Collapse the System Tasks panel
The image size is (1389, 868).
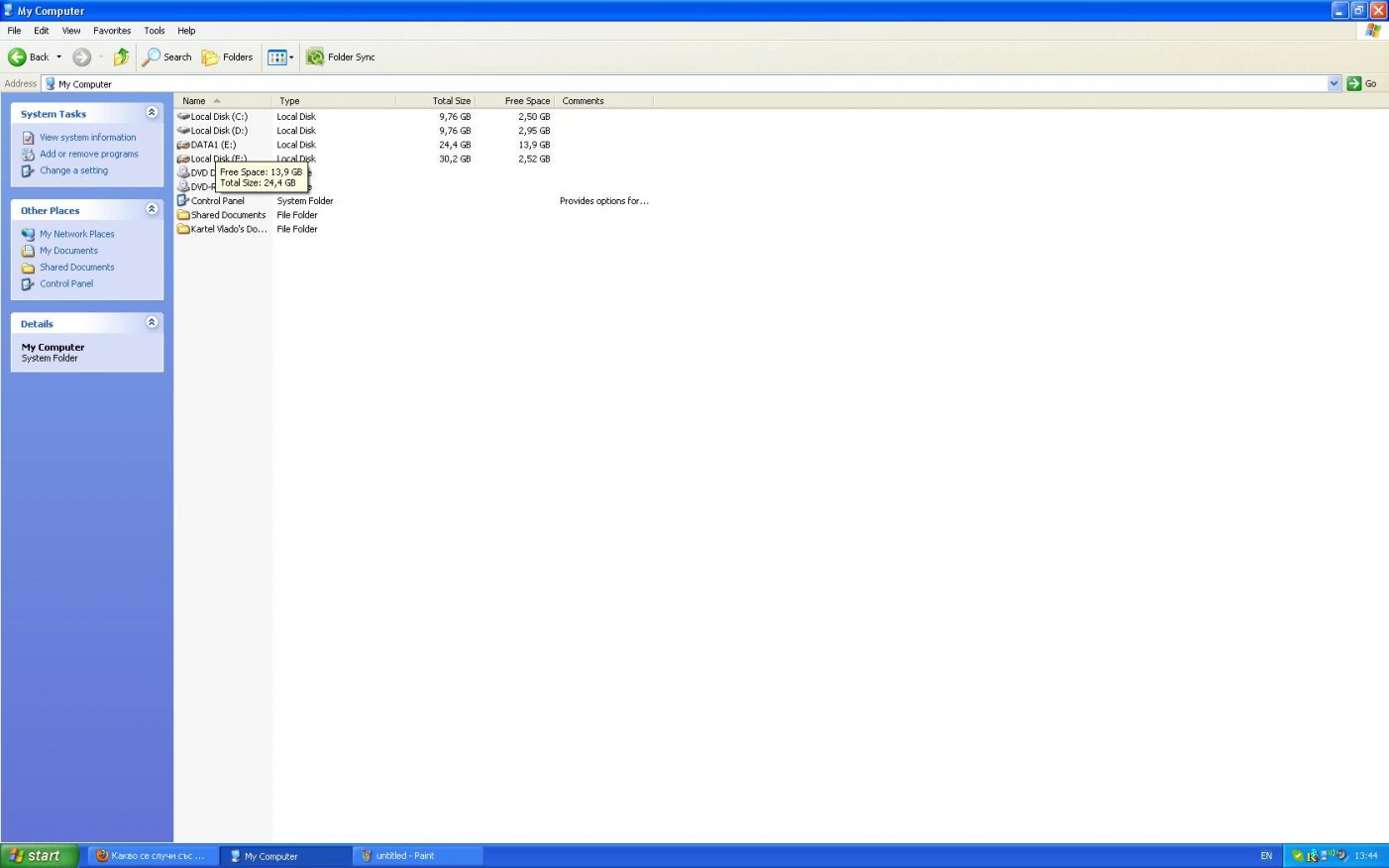152,113
